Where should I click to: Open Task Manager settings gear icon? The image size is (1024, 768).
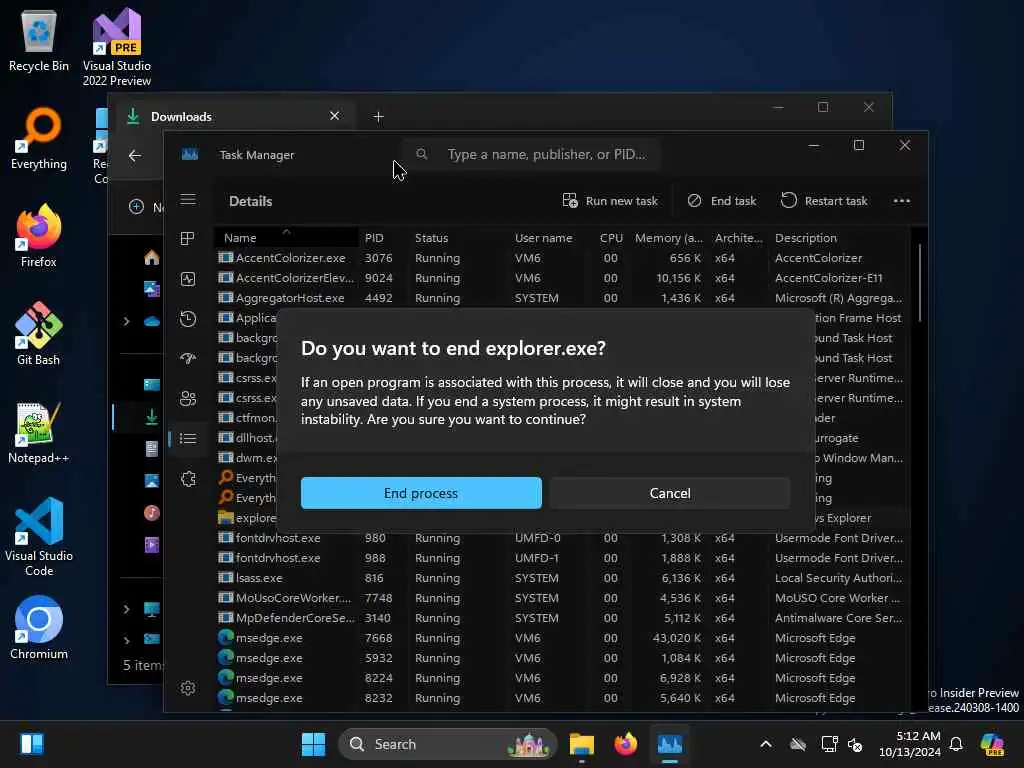tap(188, 688)
